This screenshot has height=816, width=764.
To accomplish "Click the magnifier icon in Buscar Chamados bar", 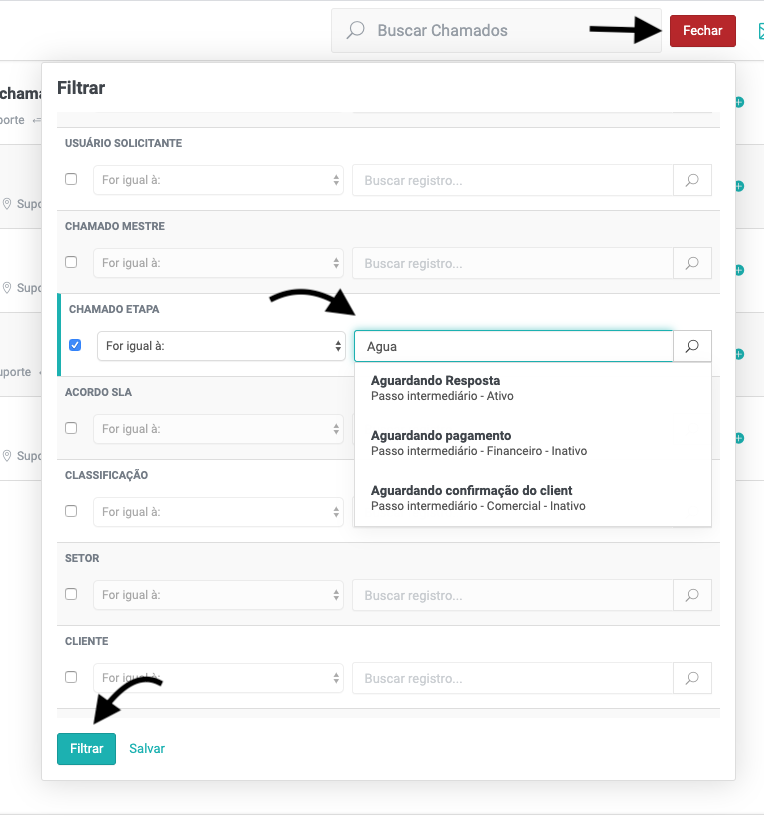I will 355,31.
